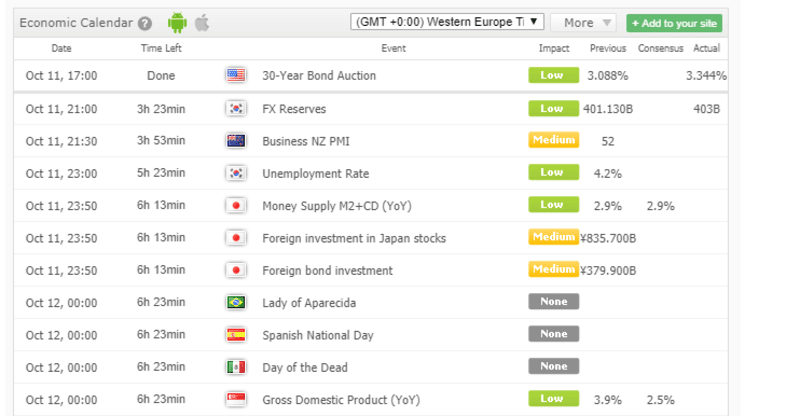Open the Foreign bond investment event
The image size is (800, 416).
(328, 271)
